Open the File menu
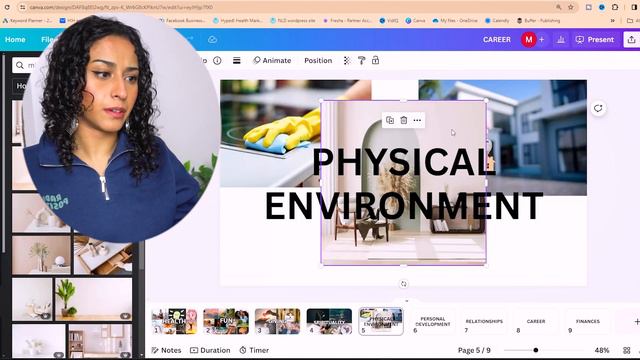 pyautogui.click(x=47, y=40)
